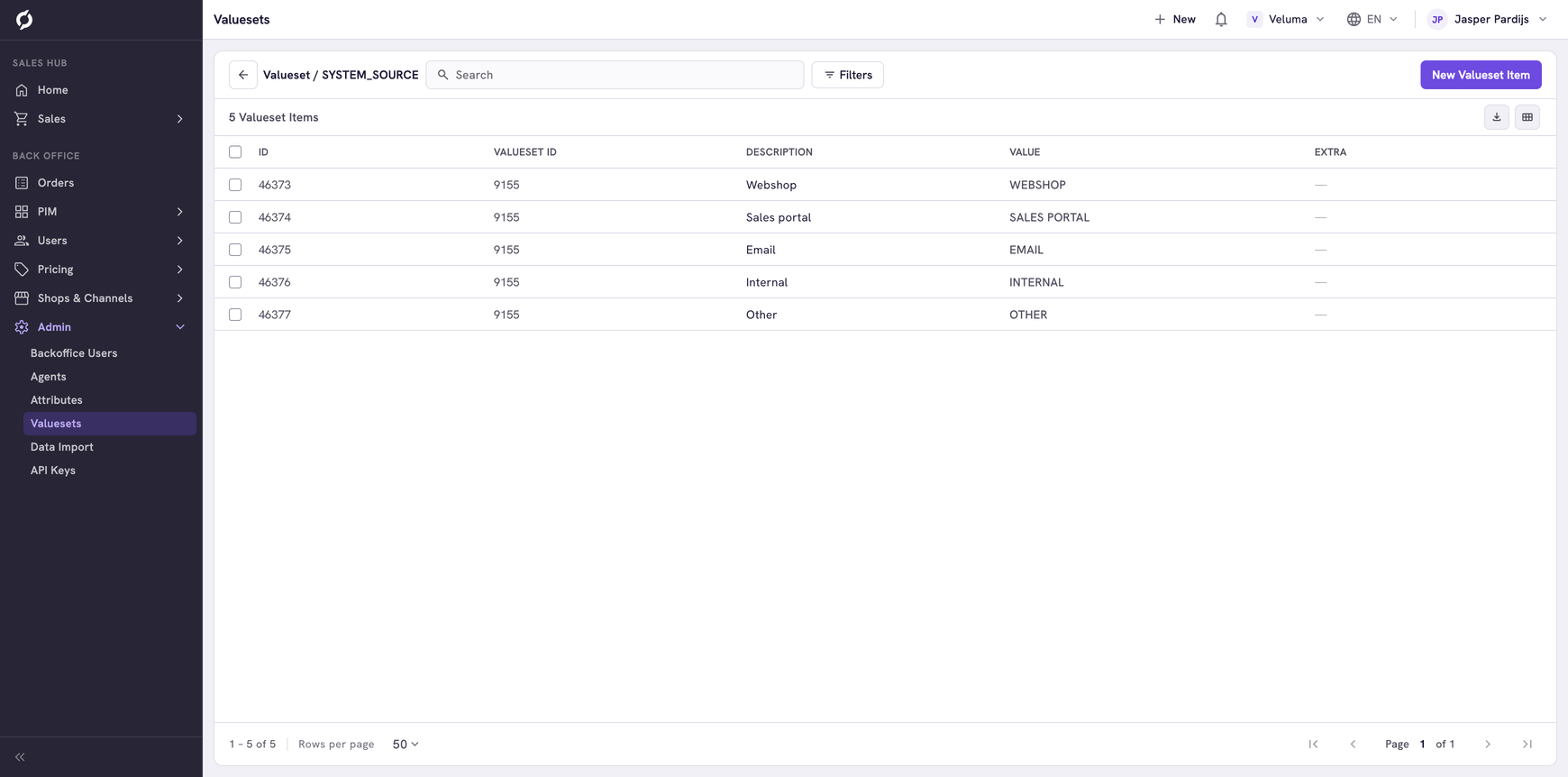This screenshot has width=1568, height=777.
Task: Open the Filters panel
Action: coord(848,75)
